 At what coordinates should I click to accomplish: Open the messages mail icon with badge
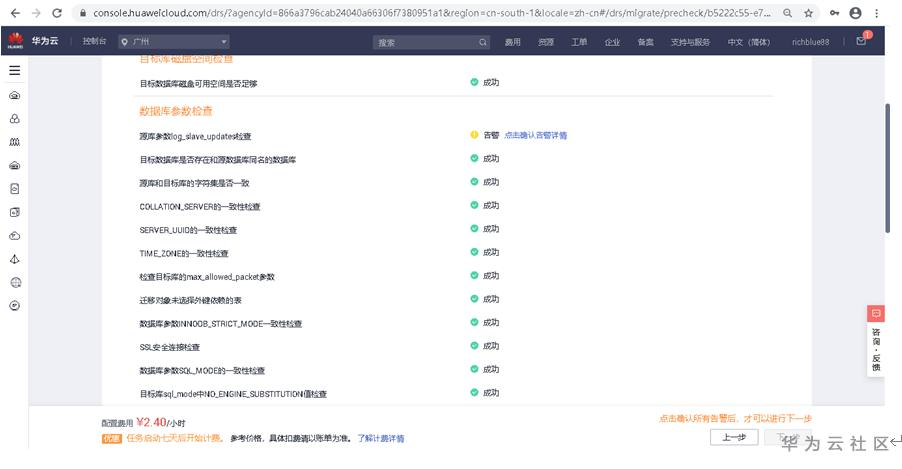[862, 40]
